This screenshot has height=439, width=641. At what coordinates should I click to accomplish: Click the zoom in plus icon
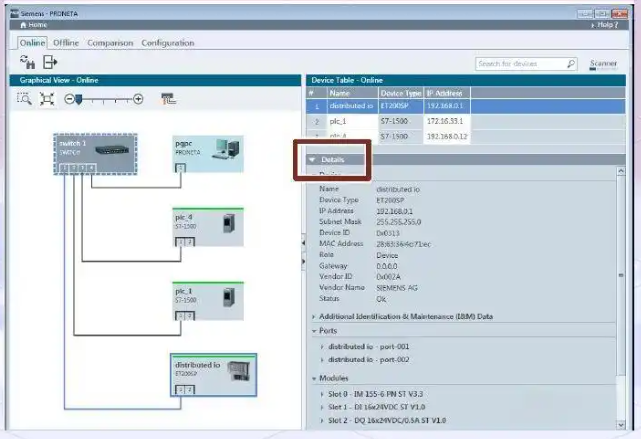138,99
